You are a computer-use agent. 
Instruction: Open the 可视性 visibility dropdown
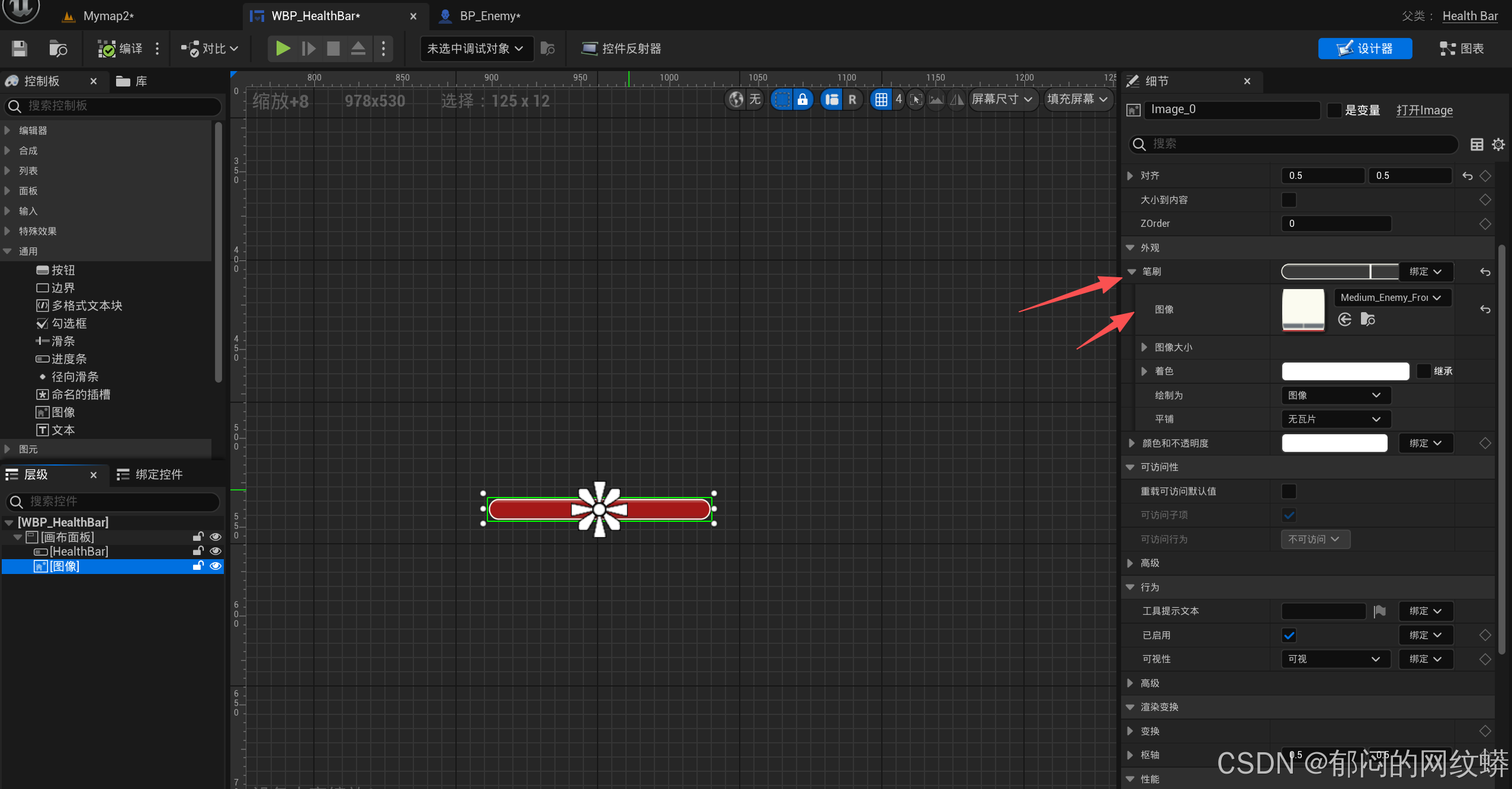pyautogui.click(x=1335, y=659)
